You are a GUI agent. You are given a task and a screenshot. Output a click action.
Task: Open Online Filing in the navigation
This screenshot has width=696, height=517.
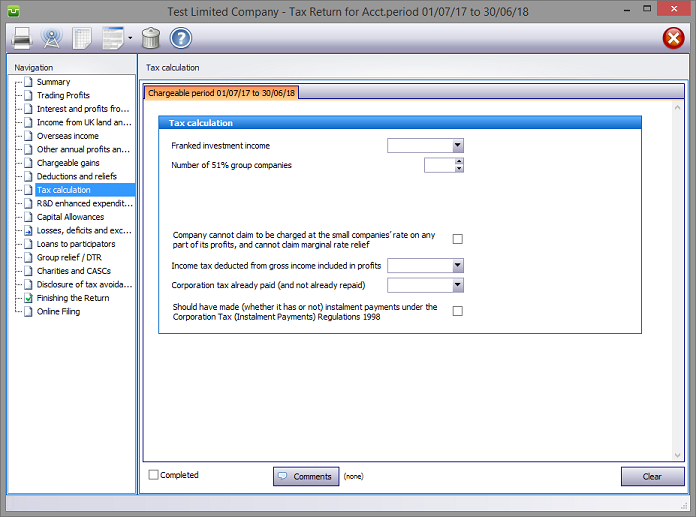pyautogui.click(x=58, y=312)
